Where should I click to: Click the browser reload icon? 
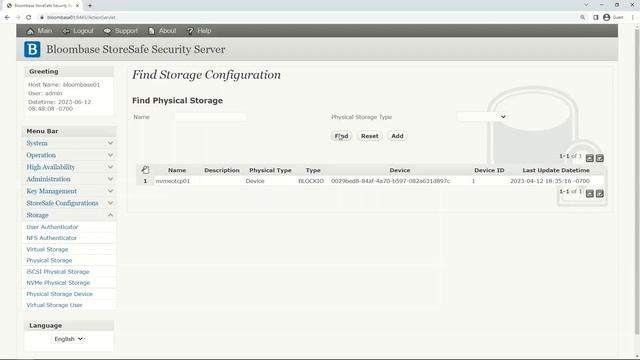point(29,18)
